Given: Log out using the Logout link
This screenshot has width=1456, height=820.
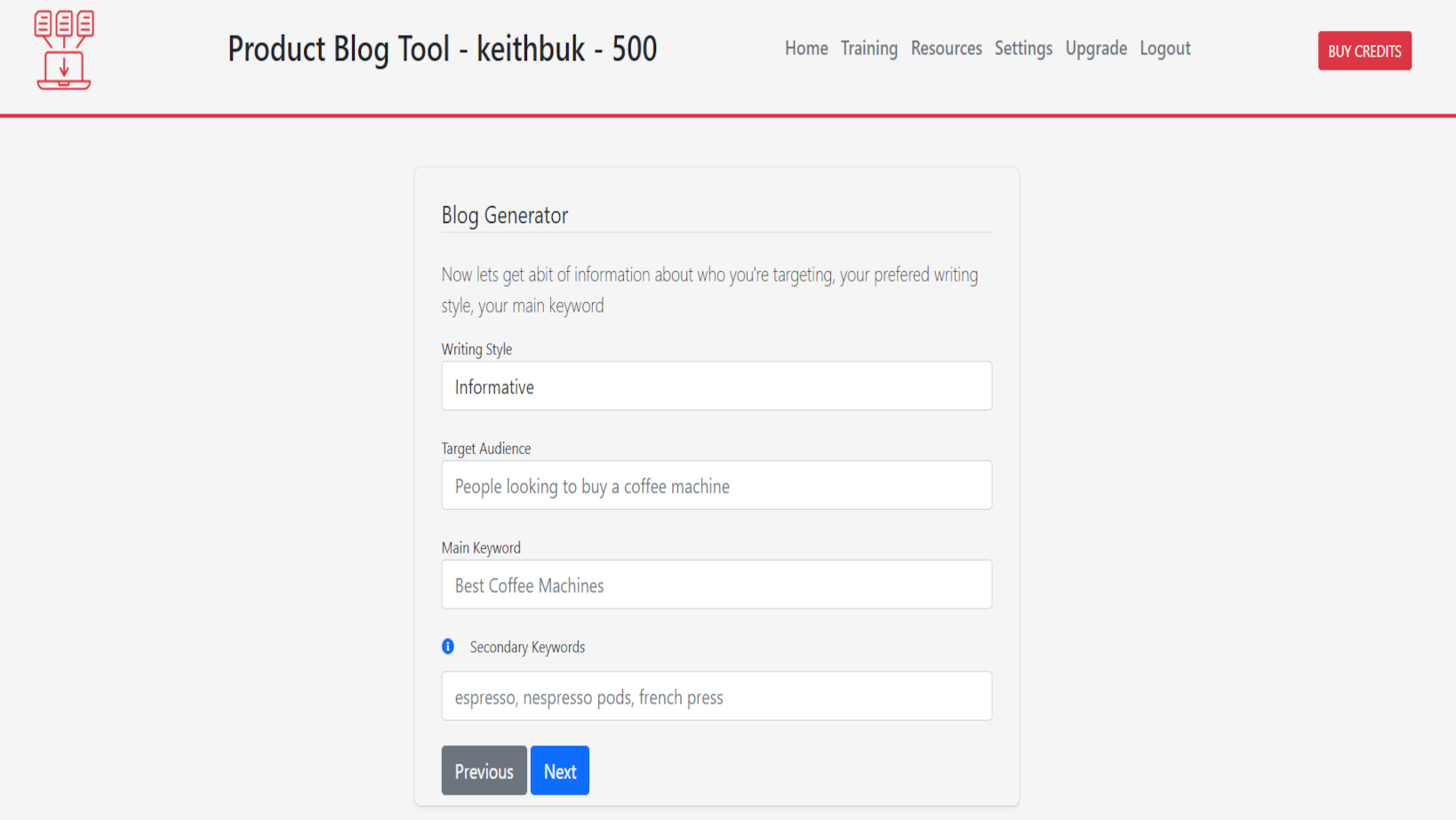Looking at the screenshot, I should click(1164, 49).
